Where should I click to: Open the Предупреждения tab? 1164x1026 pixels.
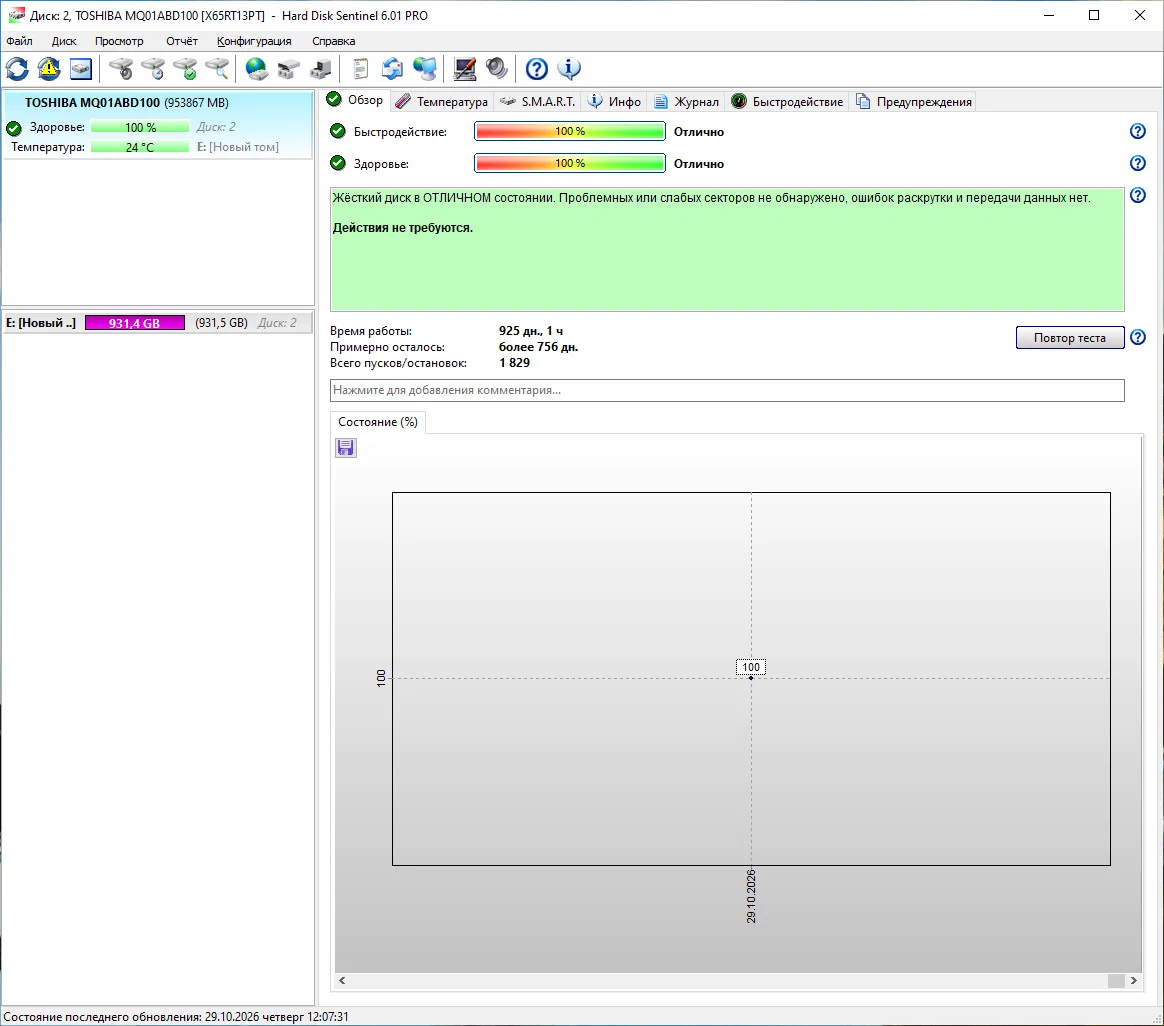914,102
